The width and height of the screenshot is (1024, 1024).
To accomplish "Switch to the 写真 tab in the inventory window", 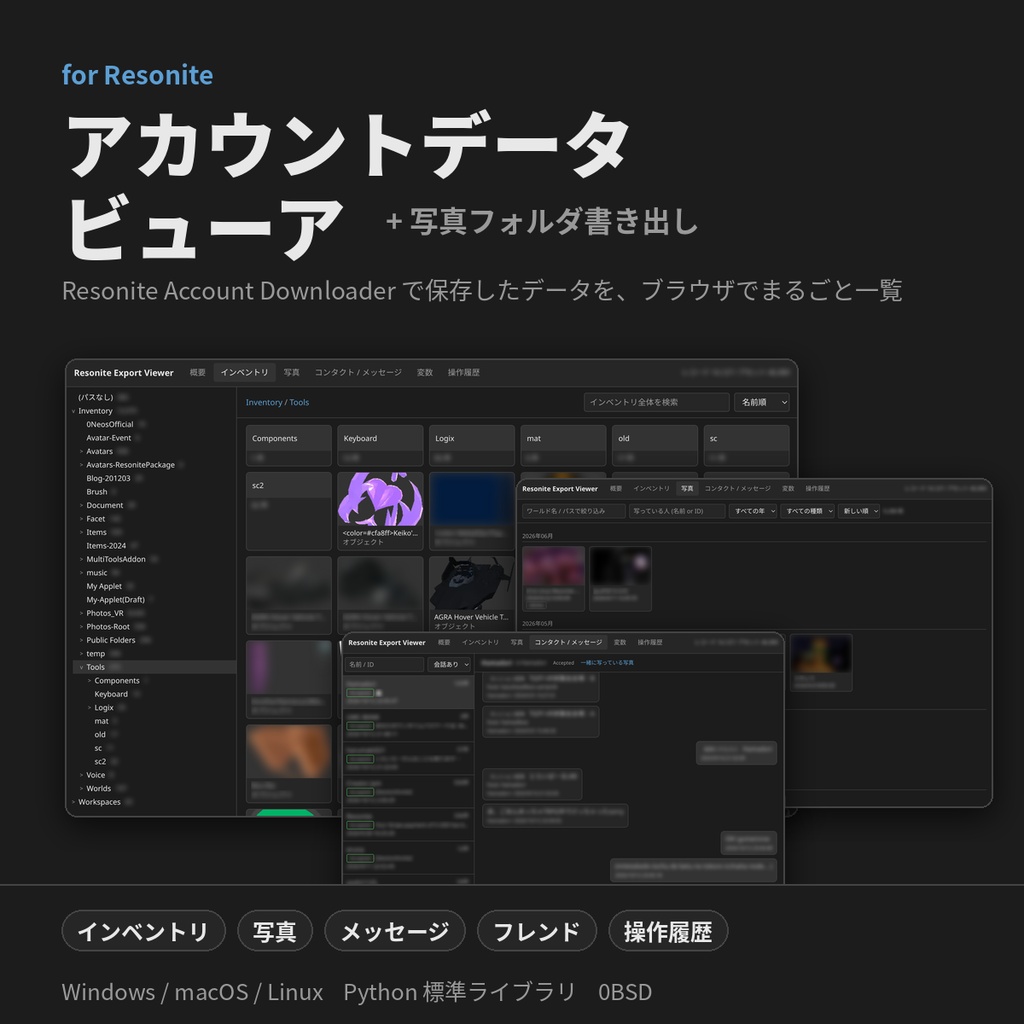I will pos(291,372).
